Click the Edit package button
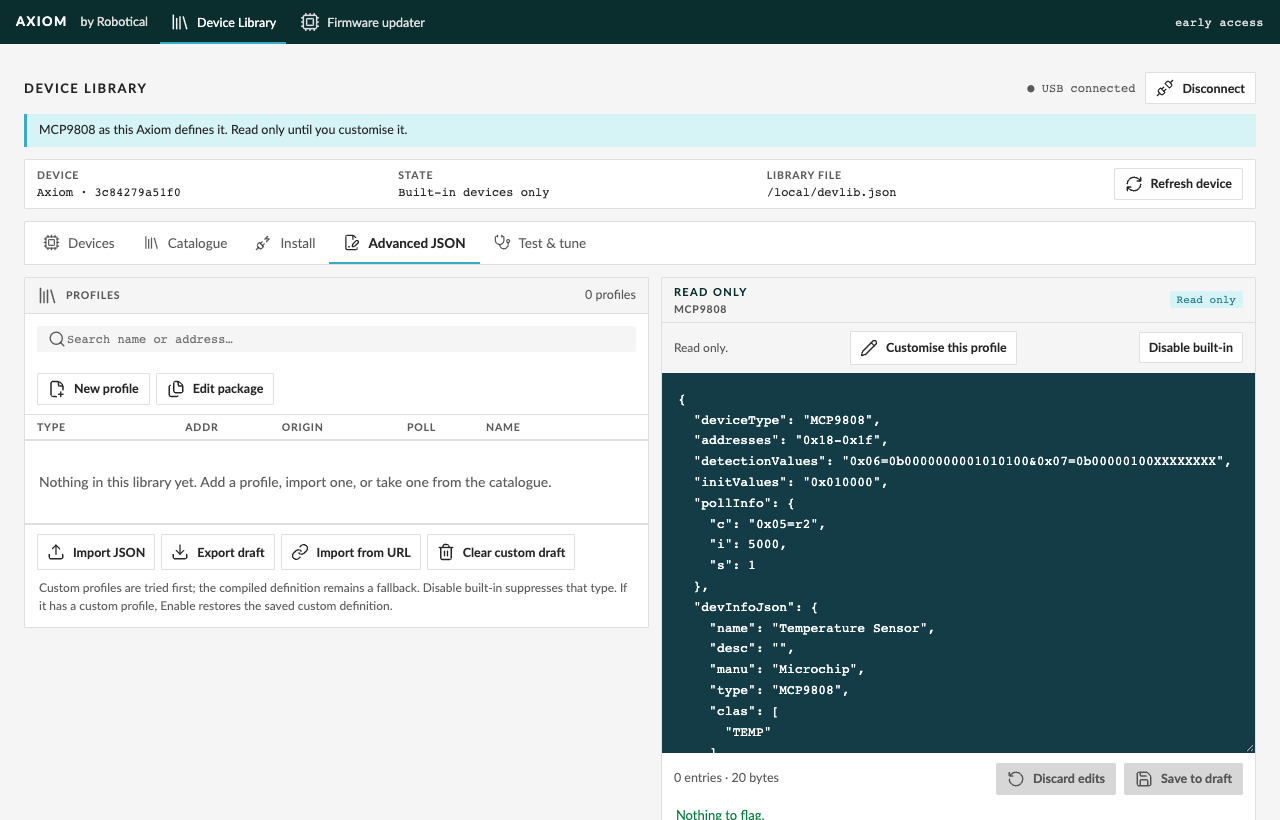This screenshot has height=820, width=1280. (x=215, y=389)
